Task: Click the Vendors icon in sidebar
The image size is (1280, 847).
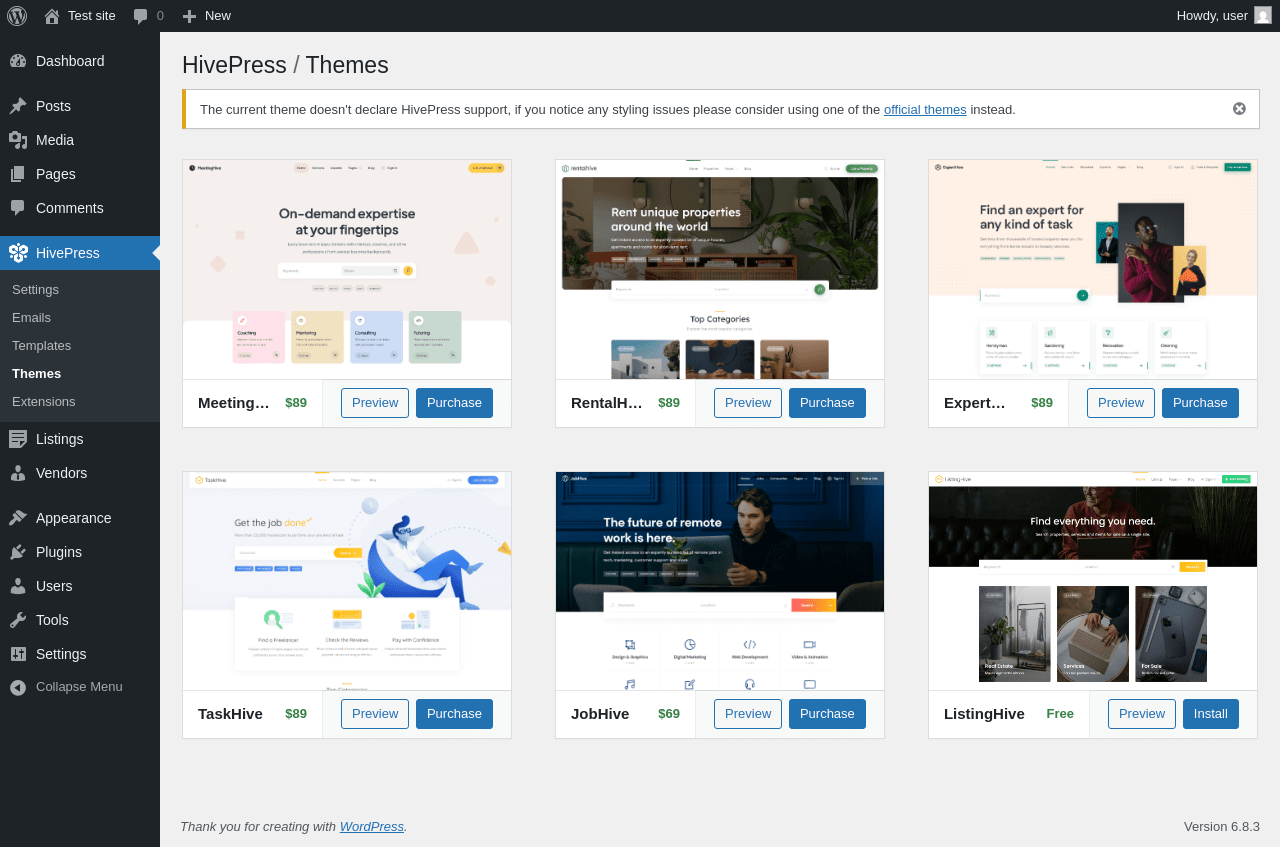Action: pos(18,473)
